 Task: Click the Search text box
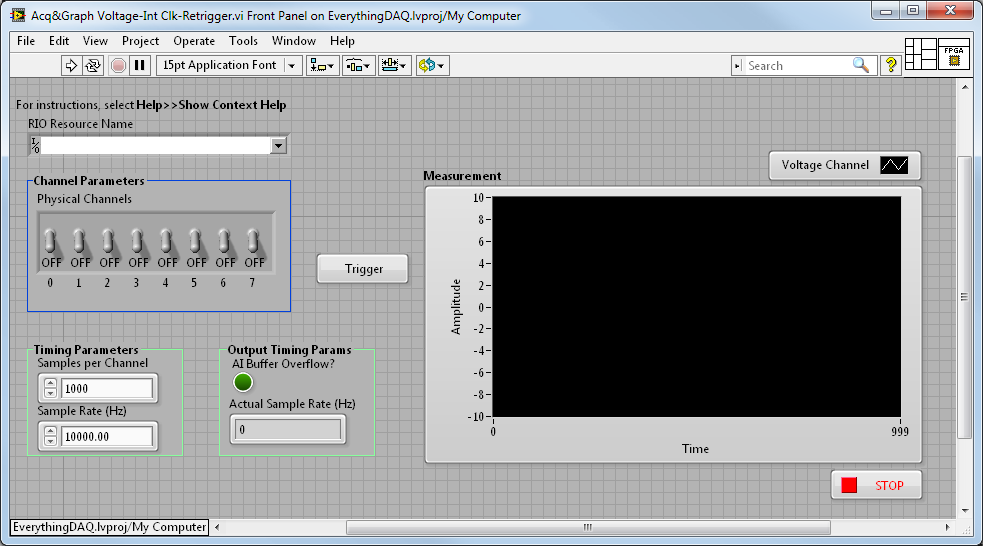pyautogui.click(x=797, y=66)
